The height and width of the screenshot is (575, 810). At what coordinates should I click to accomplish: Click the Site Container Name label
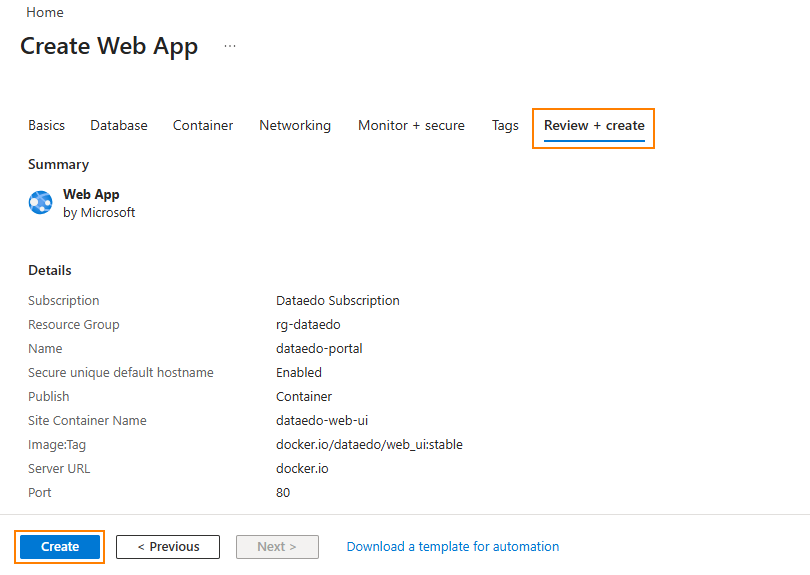[87, 421]
